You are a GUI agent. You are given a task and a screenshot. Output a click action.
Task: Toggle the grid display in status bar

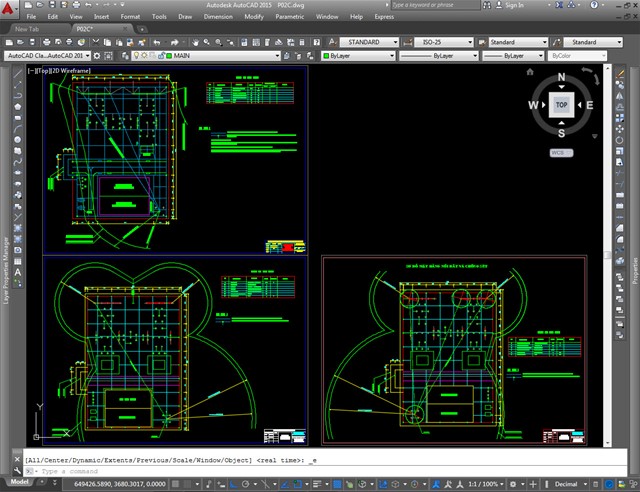[175, 484]
